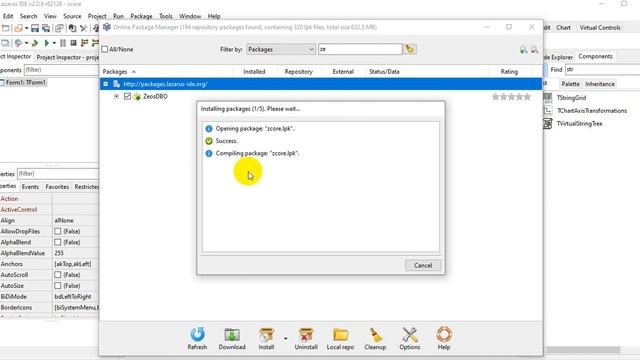
Task: Click the Components filter field in Object Inspector
Action: click(61, 70)
